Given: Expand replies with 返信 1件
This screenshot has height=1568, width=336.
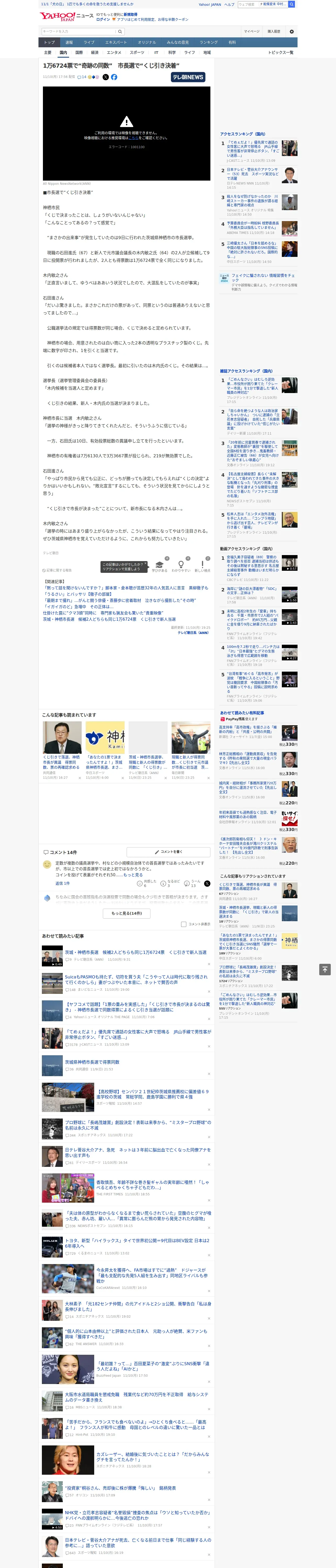Looking at the screenshot, I should [x=62, y=883].
